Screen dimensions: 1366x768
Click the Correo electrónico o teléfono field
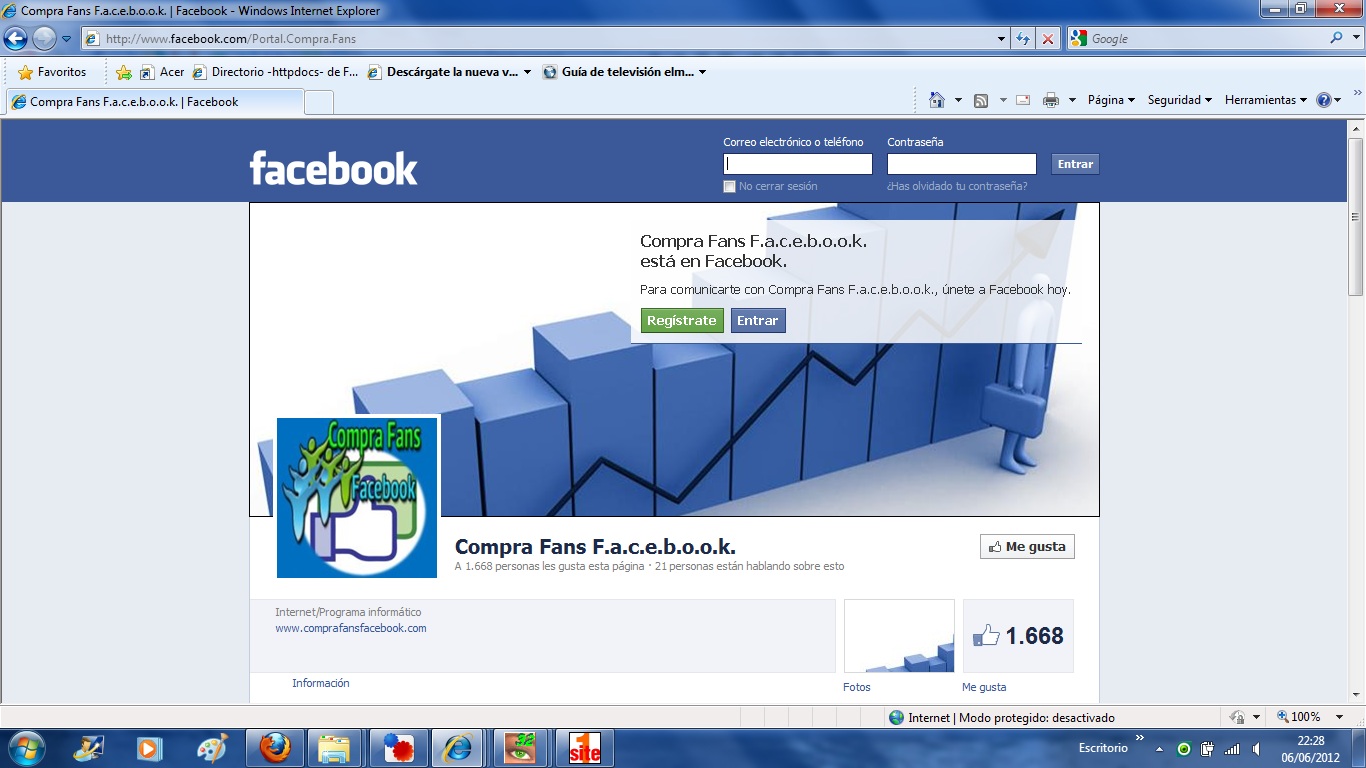[798, 164]
